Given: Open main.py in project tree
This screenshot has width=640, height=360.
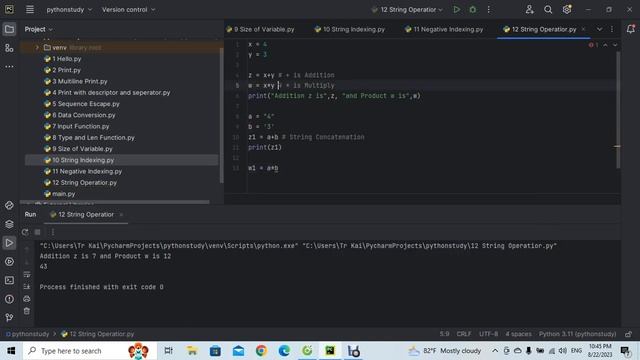Looking at the screenshot, I should coord(60,193).
